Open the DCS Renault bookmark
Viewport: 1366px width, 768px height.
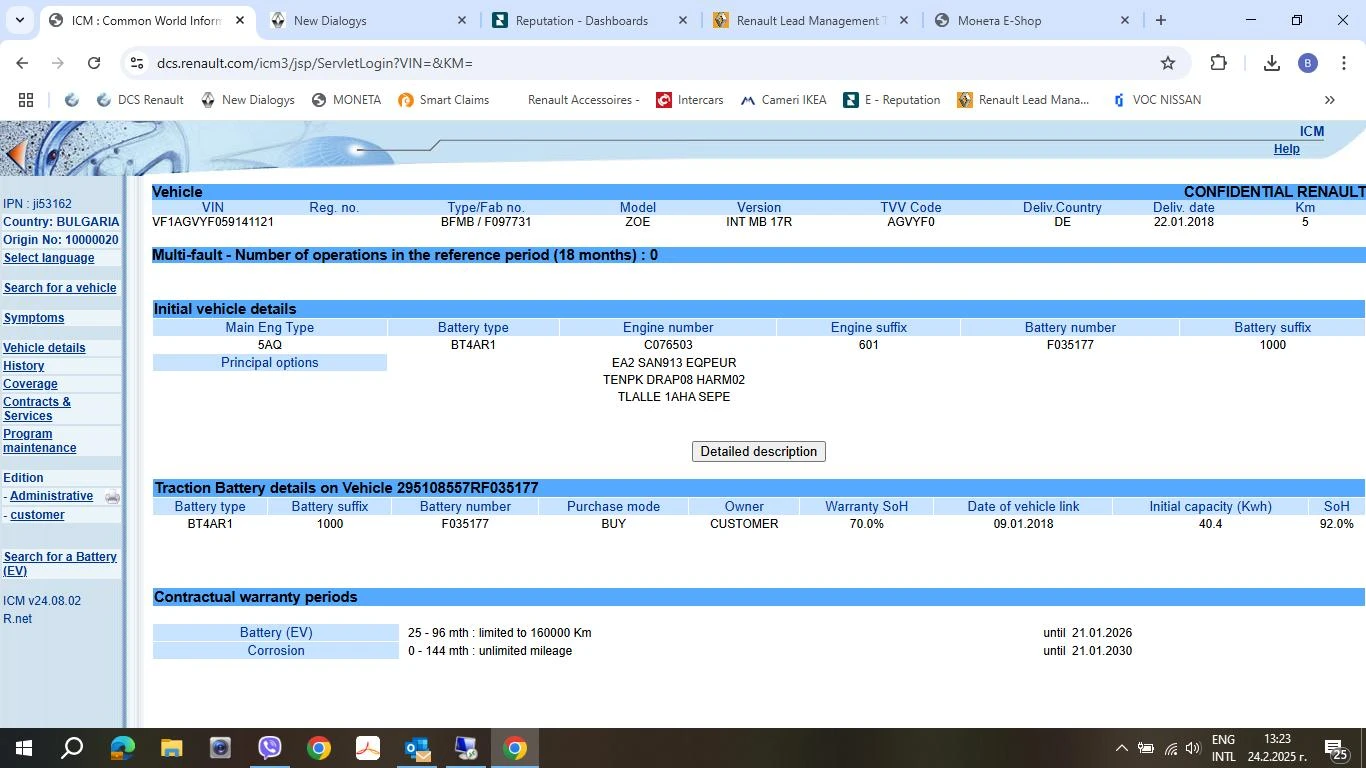click(140, 100)
